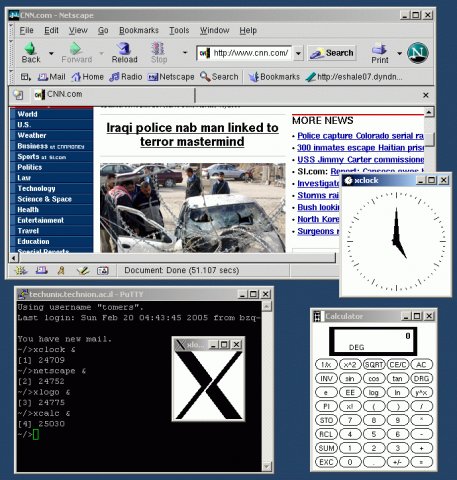Click the magnifier Search shortcut in personal toolbar
The width and height of the screenshot is (457, 480).
(219, 77)
